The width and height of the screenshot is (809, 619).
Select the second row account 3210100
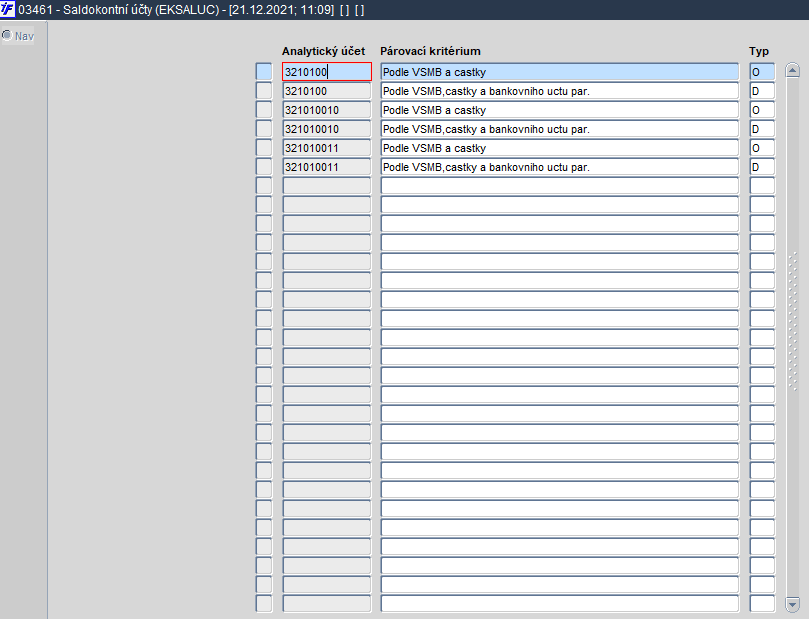[x=327, y=91]
